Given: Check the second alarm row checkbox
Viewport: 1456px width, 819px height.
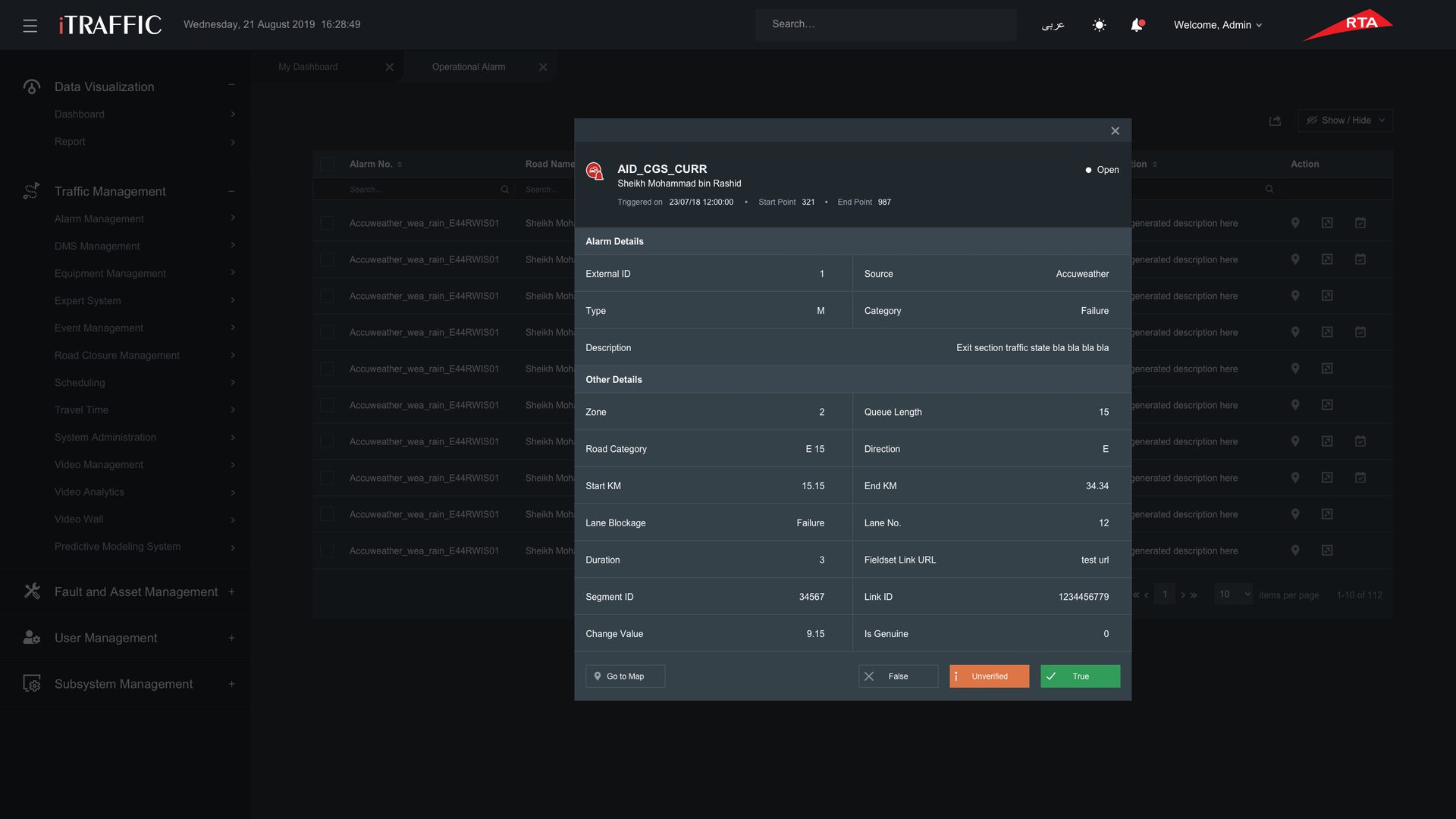Looking at the screenshot, I should (327, 259).
